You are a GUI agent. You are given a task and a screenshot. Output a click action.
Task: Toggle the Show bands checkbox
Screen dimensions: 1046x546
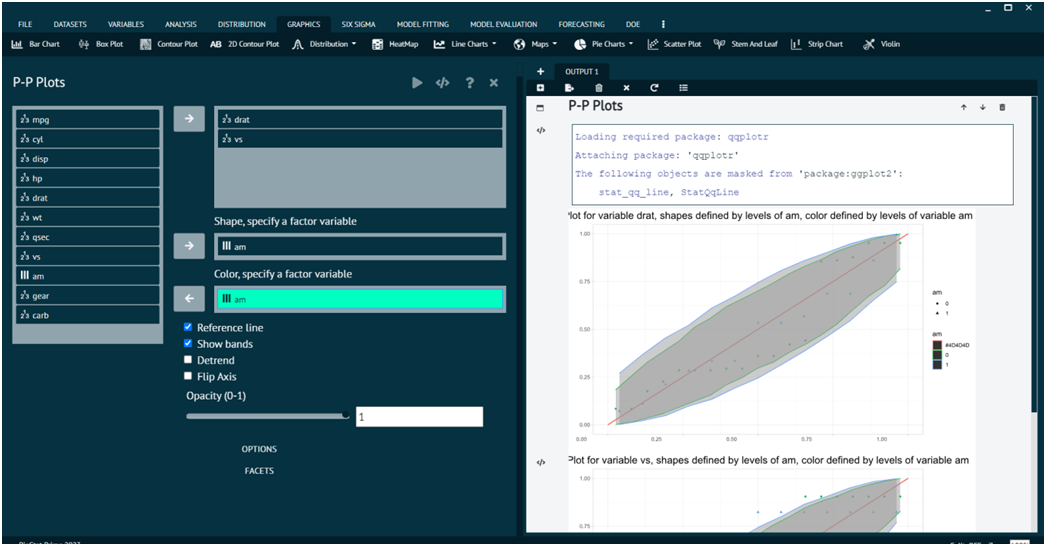(x=188, y=343)
